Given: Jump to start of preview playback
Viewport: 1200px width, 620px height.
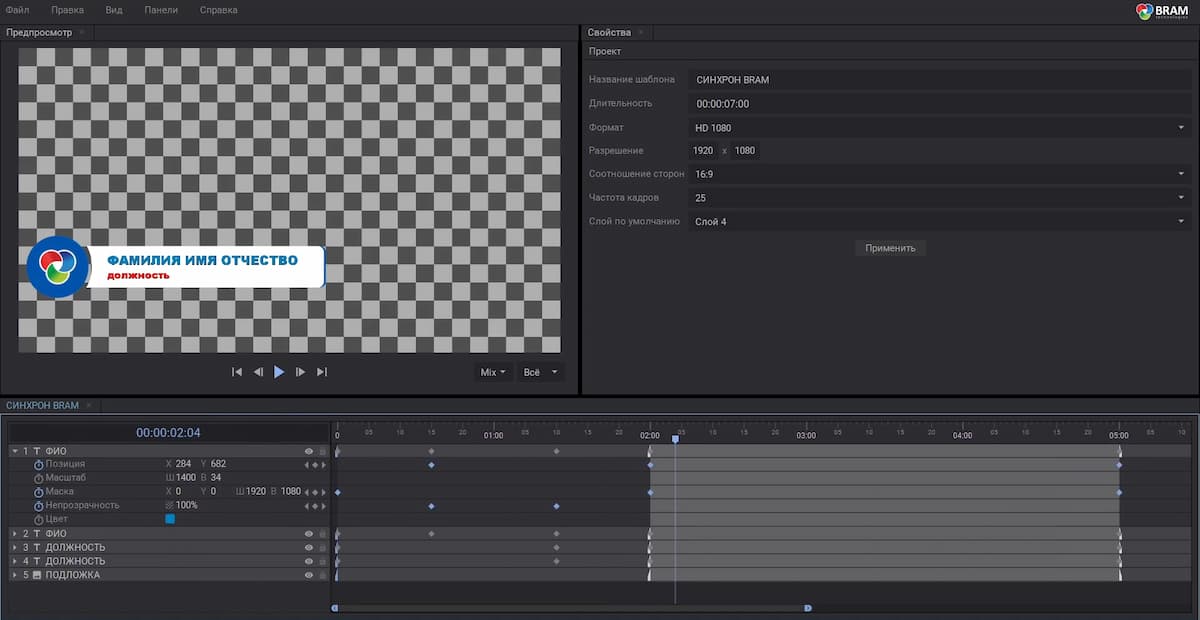Looking at the screenshot, I should pyautogui.click(x=237, y=372).
